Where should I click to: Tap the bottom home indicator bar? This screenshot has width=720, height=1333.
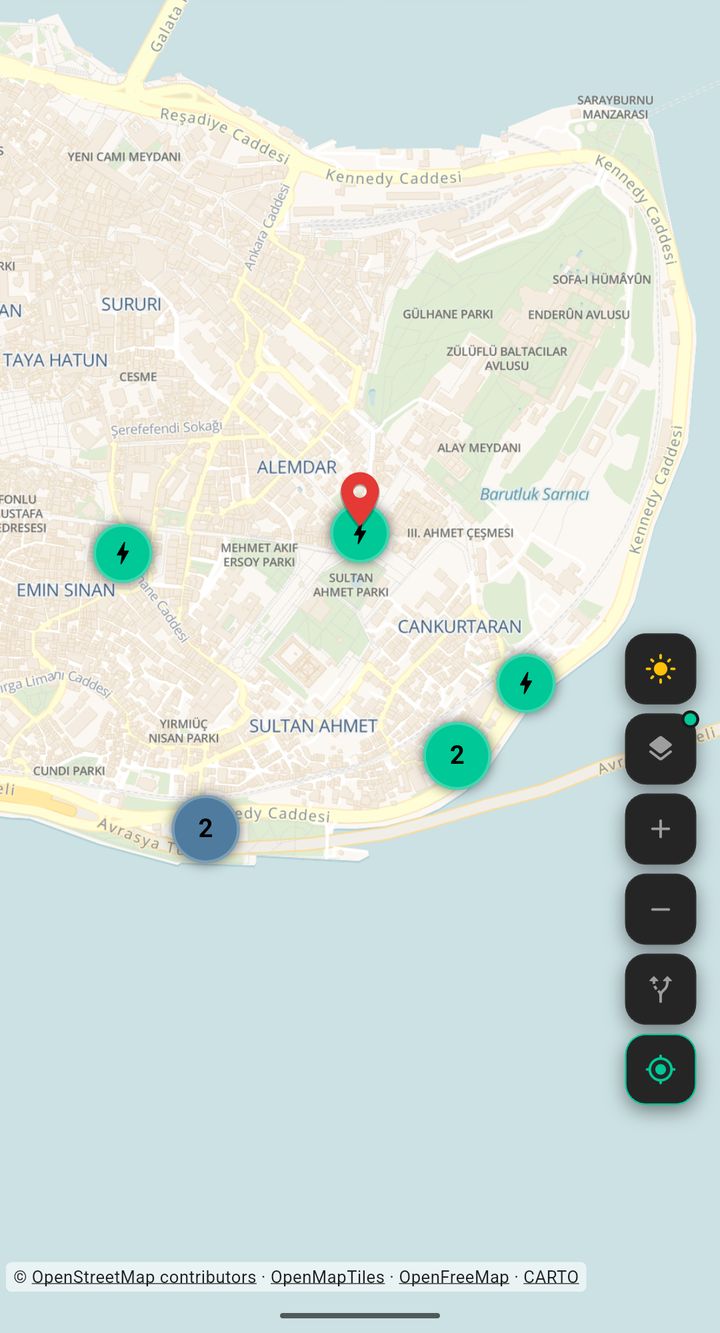360,1315
